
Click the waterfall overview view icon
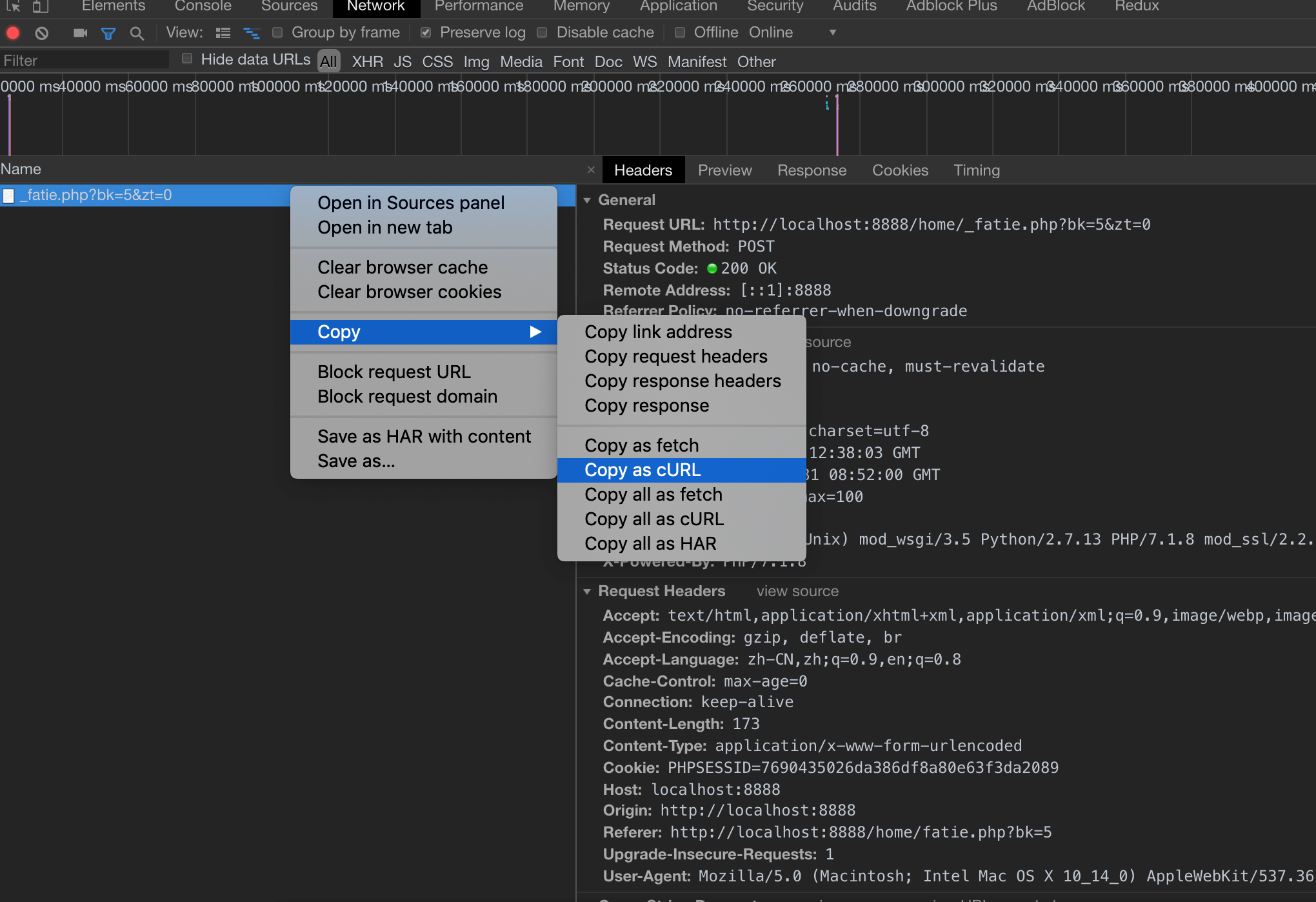[251, 33]
